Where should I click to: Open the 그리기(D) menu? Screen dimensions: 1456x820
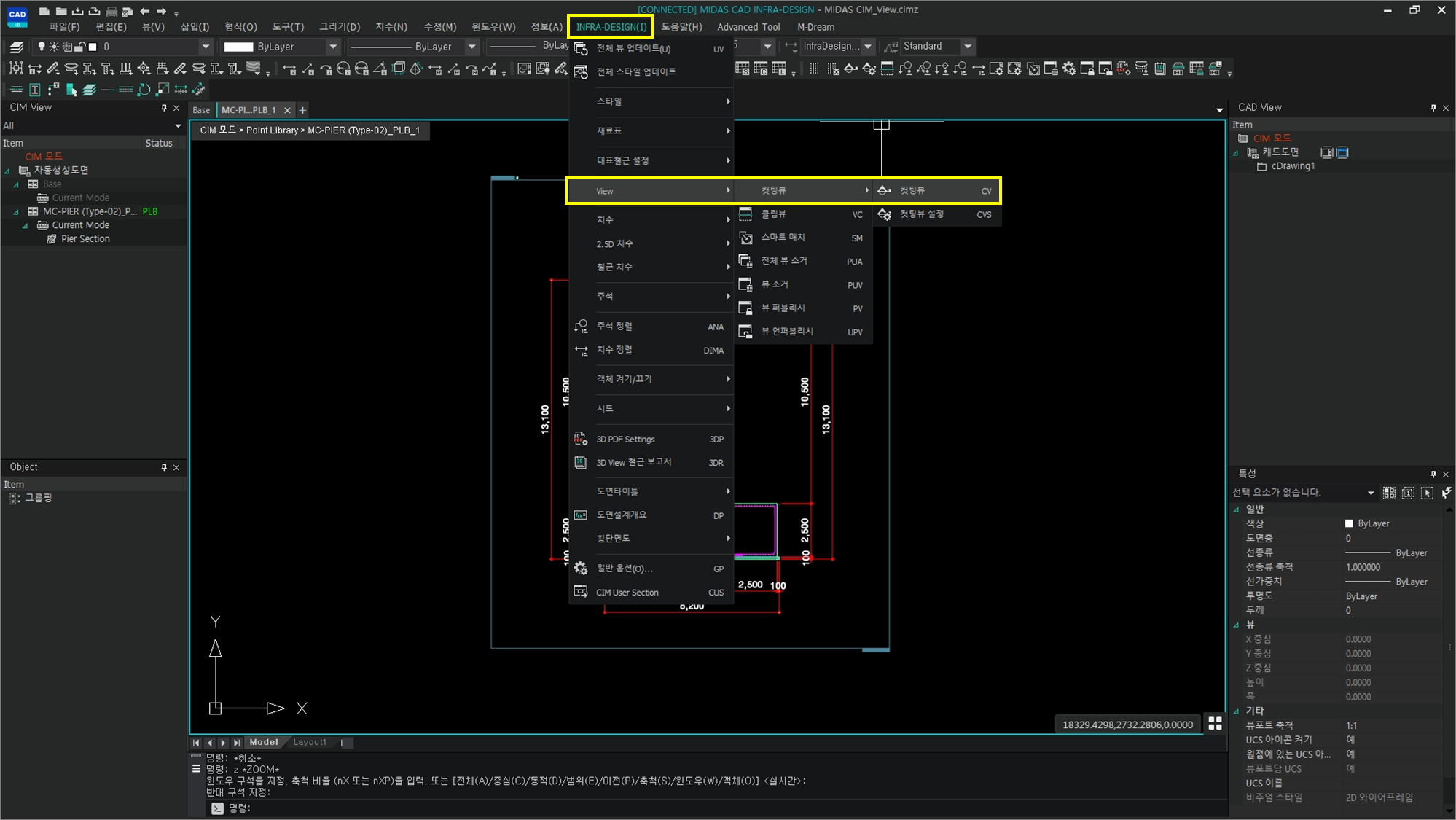(340, 27)
